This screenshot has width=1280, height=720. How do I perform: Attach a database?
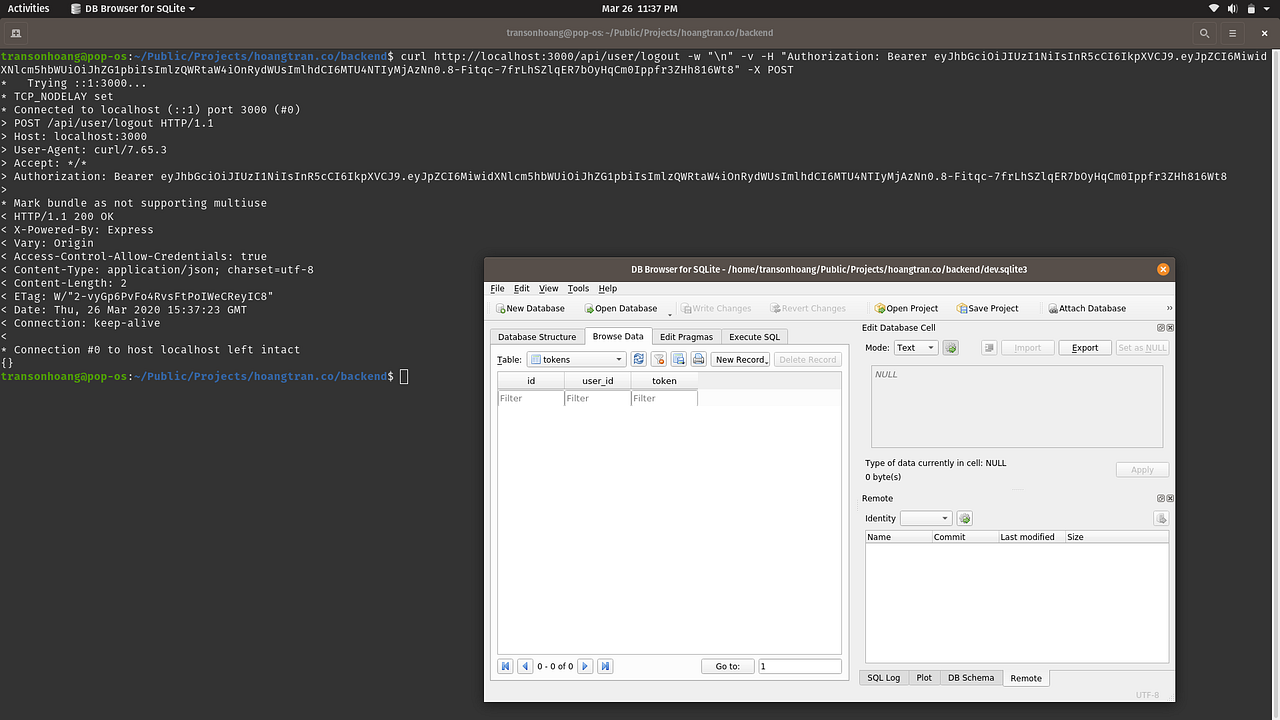click(1087, 308)
